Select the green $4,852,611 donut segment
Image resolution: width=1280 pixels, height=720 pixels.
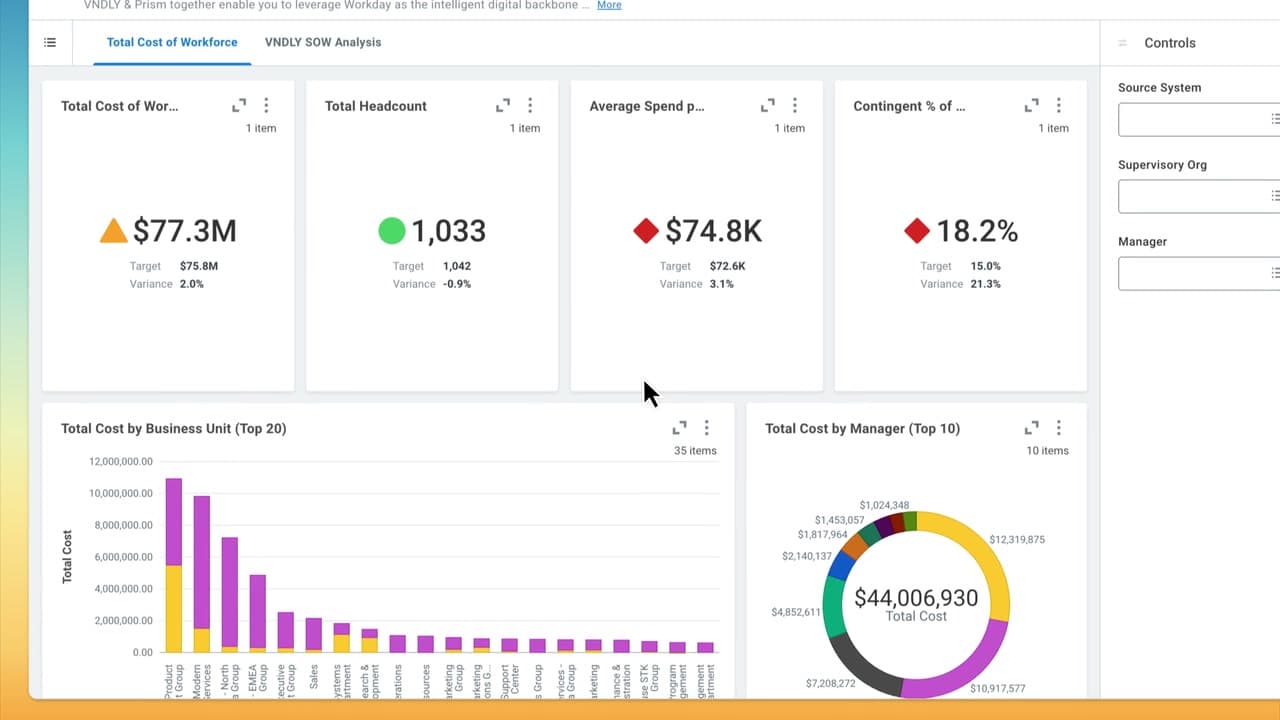[832, 607]
